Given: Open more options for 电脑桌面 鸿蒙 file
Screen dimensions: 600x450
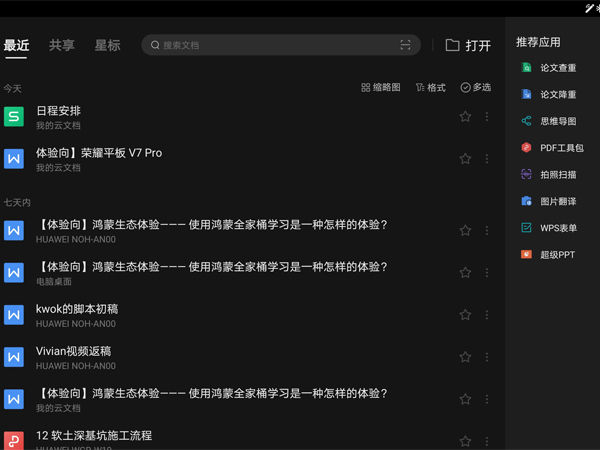Looking at the screenshot, I should pyautogui.click(x=487, y=272).
